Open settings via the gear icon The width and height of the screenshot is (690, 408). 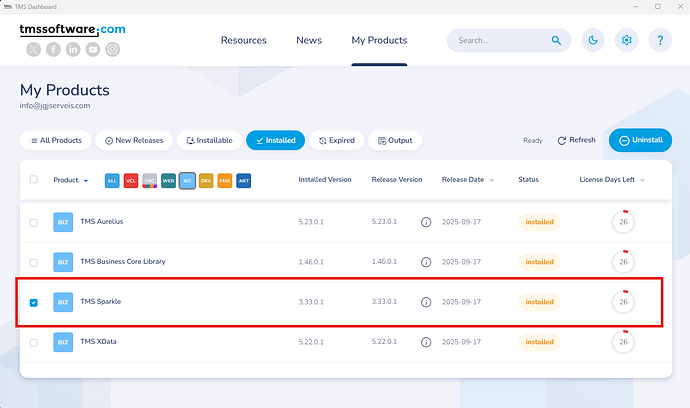627,41
